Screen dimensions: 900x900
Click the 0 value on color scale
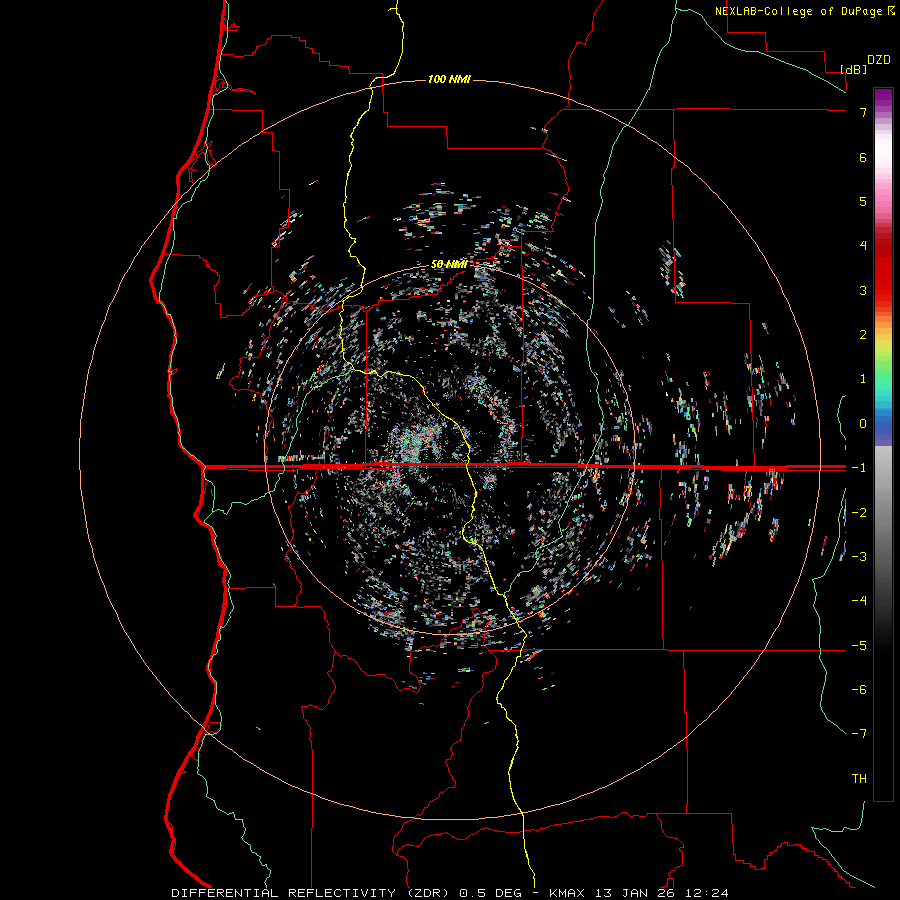coord(863,424)
